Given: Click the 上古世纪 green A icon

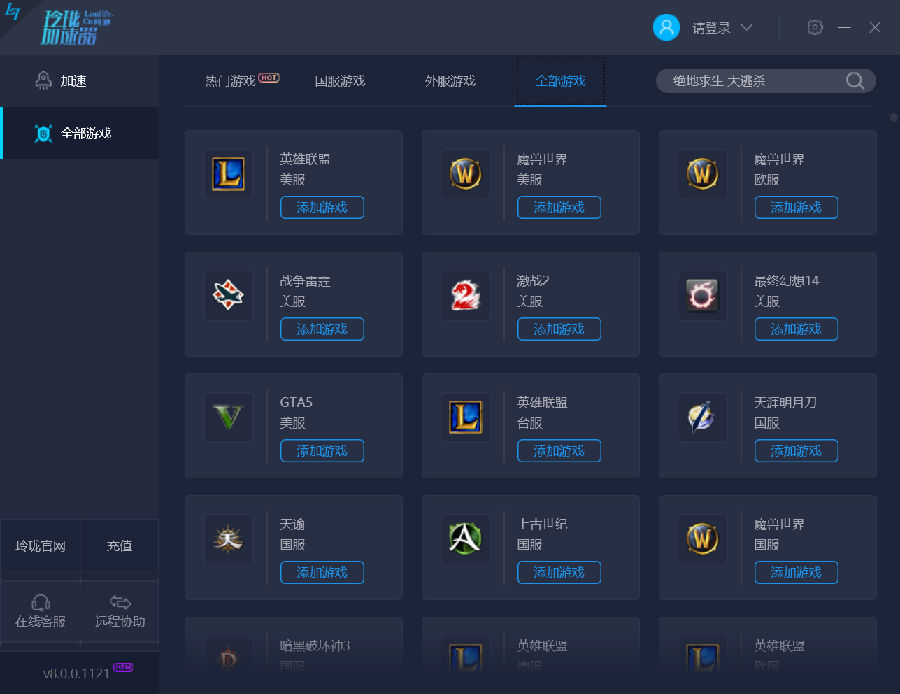Looking at the screenshot, I should point(465,539).
